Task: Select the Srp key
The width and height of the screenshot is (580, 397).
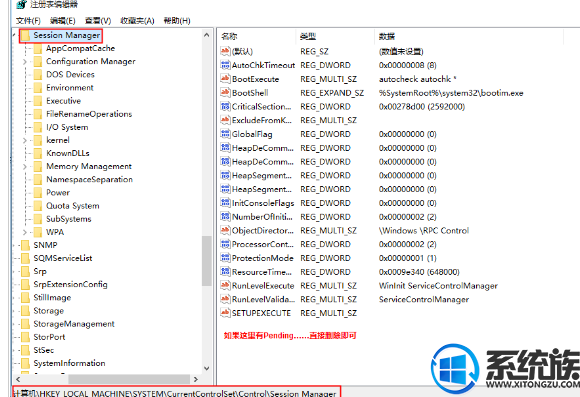Action: pos(40,272)
